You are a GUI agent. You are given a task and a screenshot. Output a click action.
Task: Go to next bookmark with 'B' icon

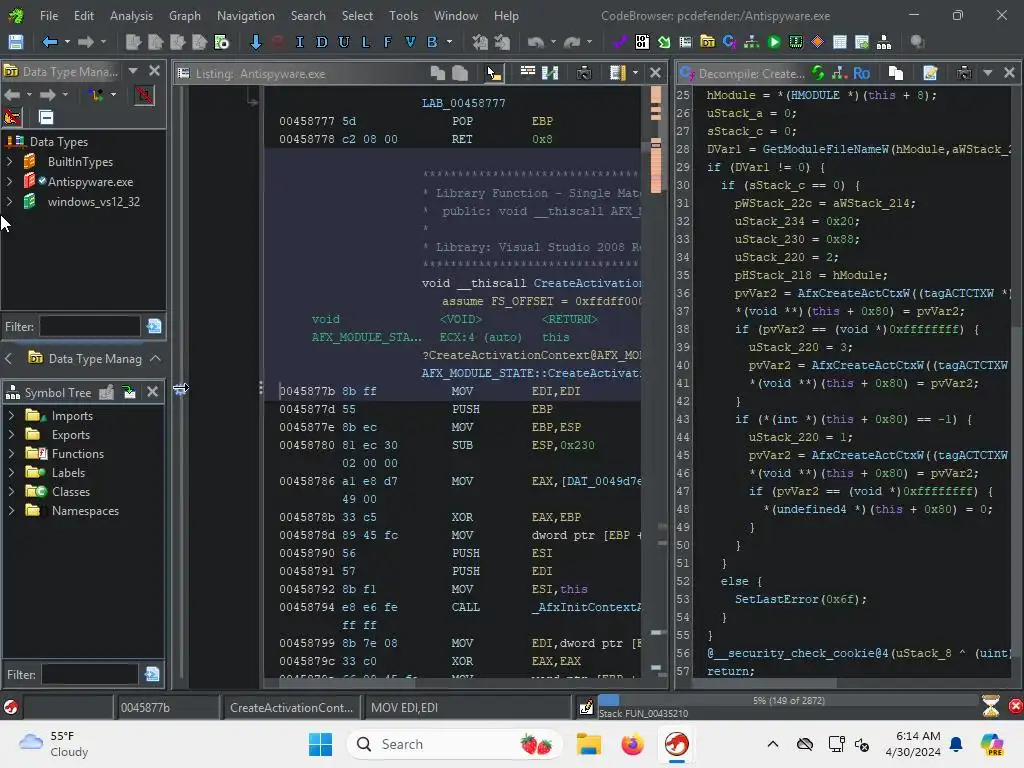coord(432,42)
